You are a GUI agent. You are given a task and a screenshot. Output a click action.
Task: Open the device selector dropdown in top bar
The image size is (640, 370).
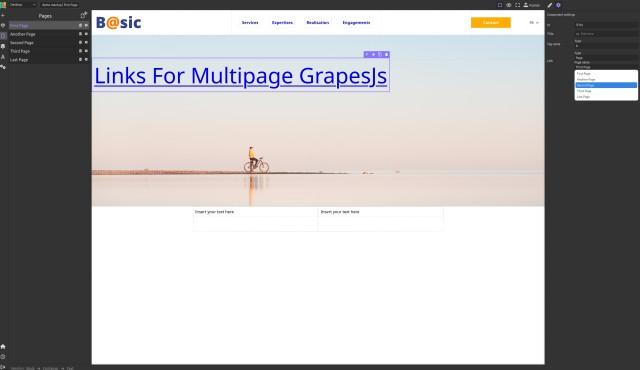click(x=23, y=5)
